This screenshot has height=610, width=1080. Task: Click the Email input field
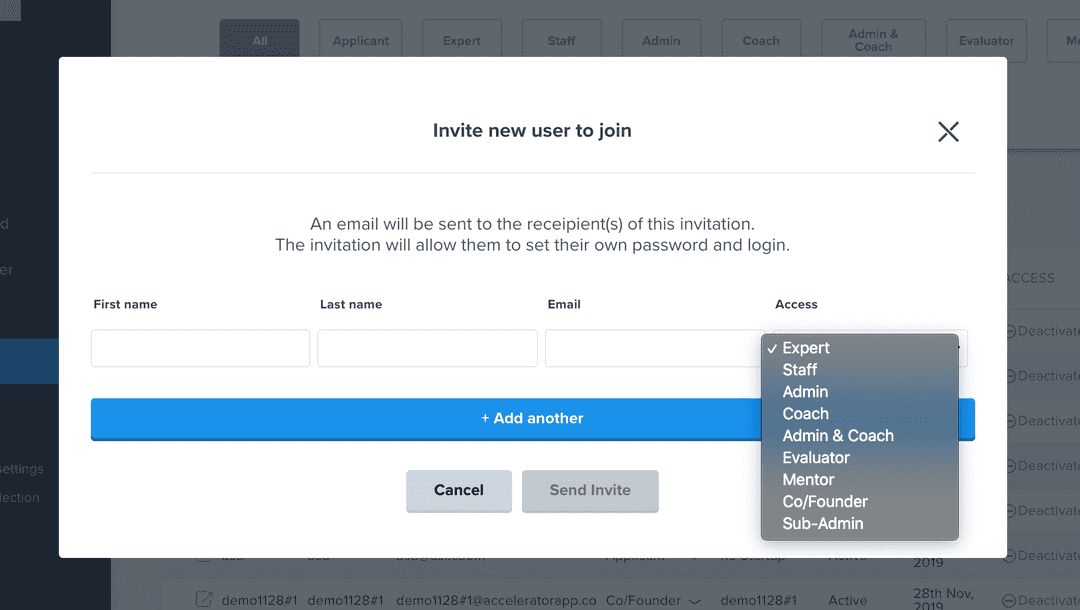[654, 349]
